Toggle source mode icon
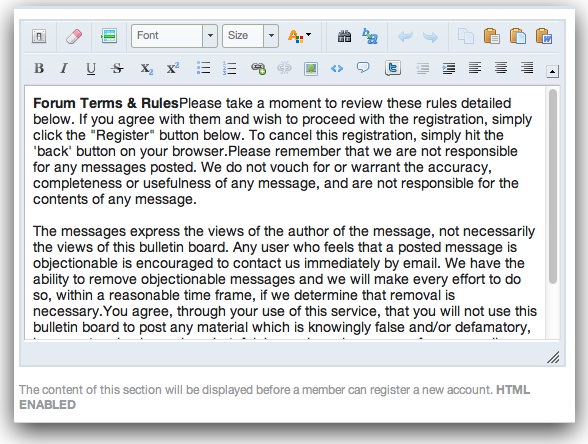588x444 pixels. coord(39,36)
